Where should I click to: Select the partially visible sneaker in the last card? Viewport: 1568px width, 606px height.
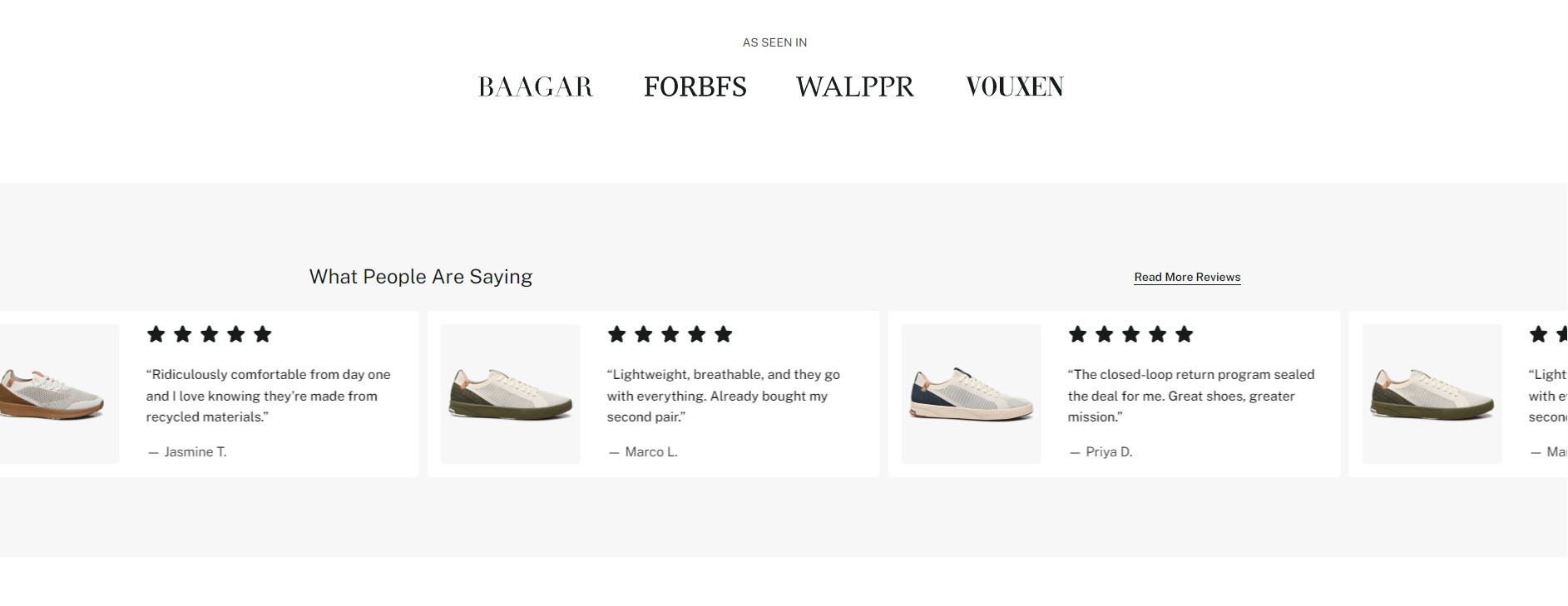1432,394
